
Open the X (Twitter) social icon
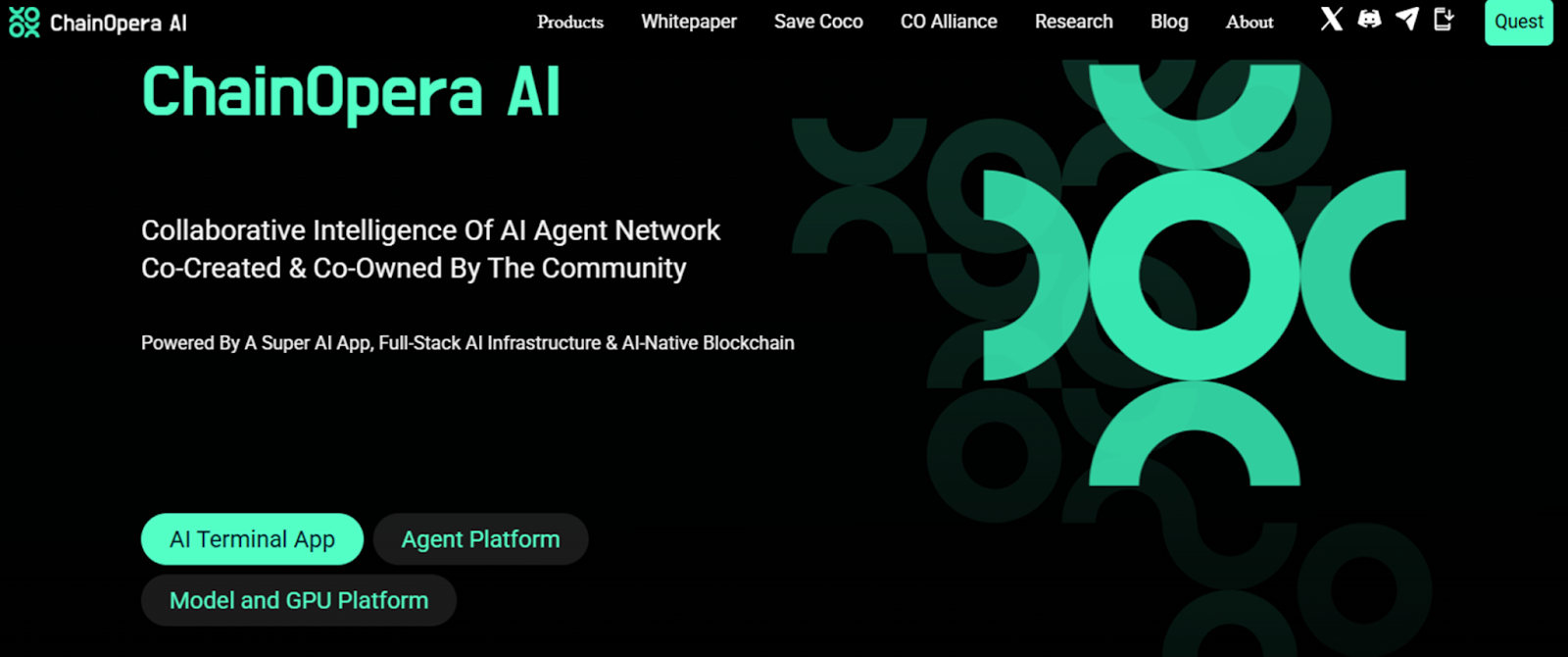pyautogui.click(x=1331, y=20)
